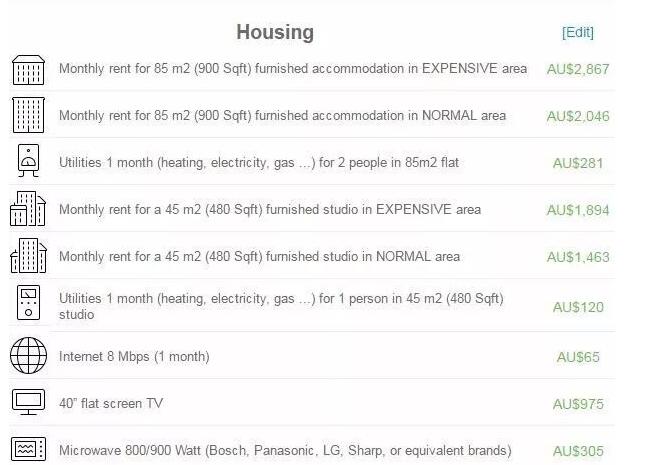Click the [Edit] link beside Housing
Screen dimensions: 649x465
(577, 32)
